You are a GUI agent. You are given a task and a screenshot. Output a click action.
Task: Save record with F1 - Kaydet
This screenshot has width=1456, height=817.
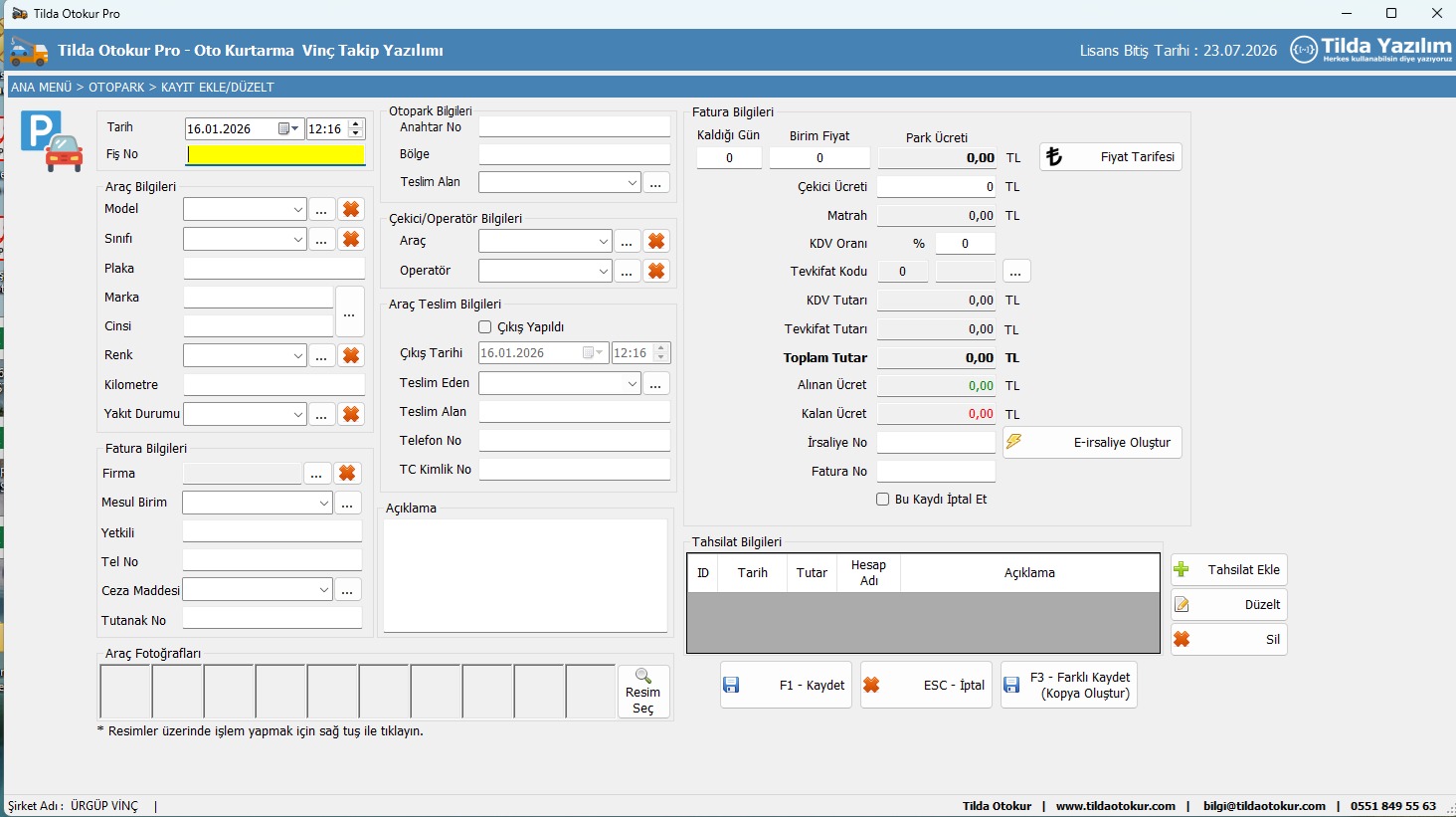pos(786,686)
